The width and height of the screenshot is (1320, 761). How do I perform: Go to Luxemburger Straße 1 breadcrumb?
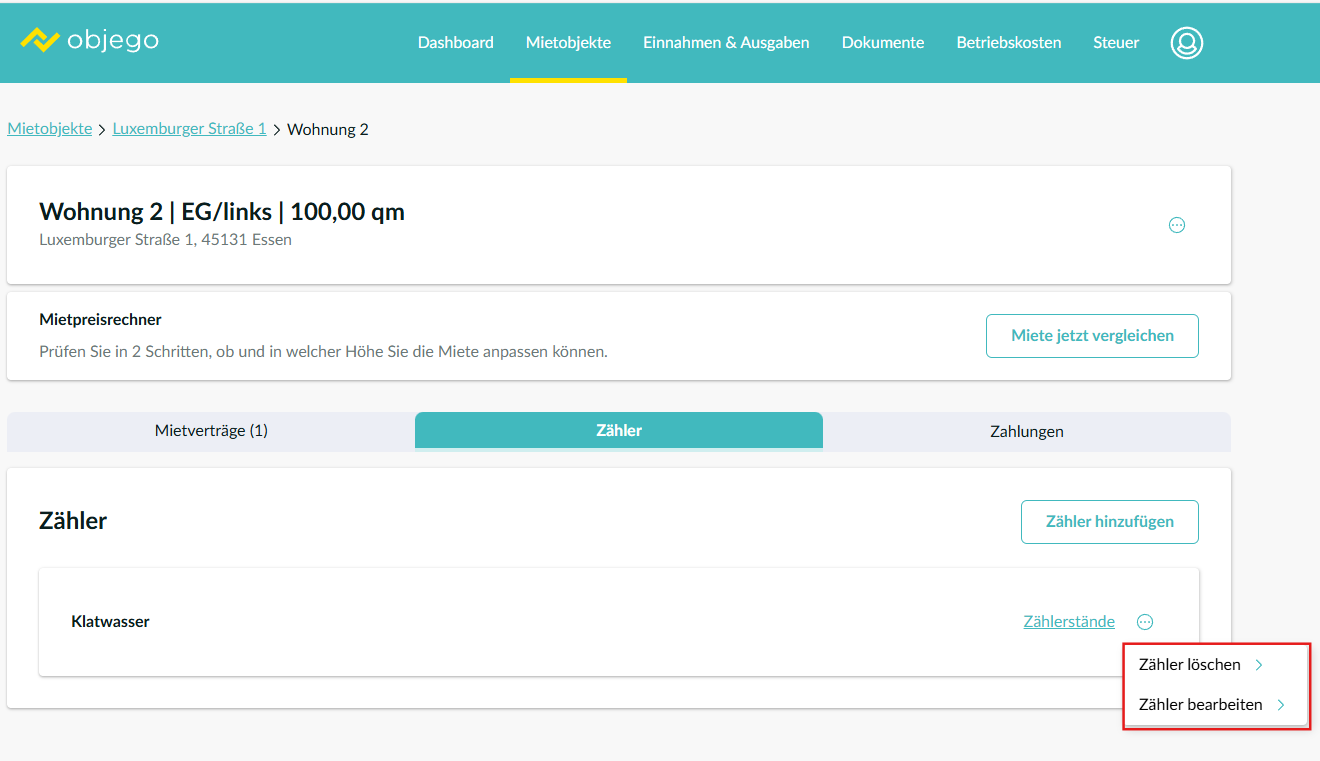click(x=189, y=129)
